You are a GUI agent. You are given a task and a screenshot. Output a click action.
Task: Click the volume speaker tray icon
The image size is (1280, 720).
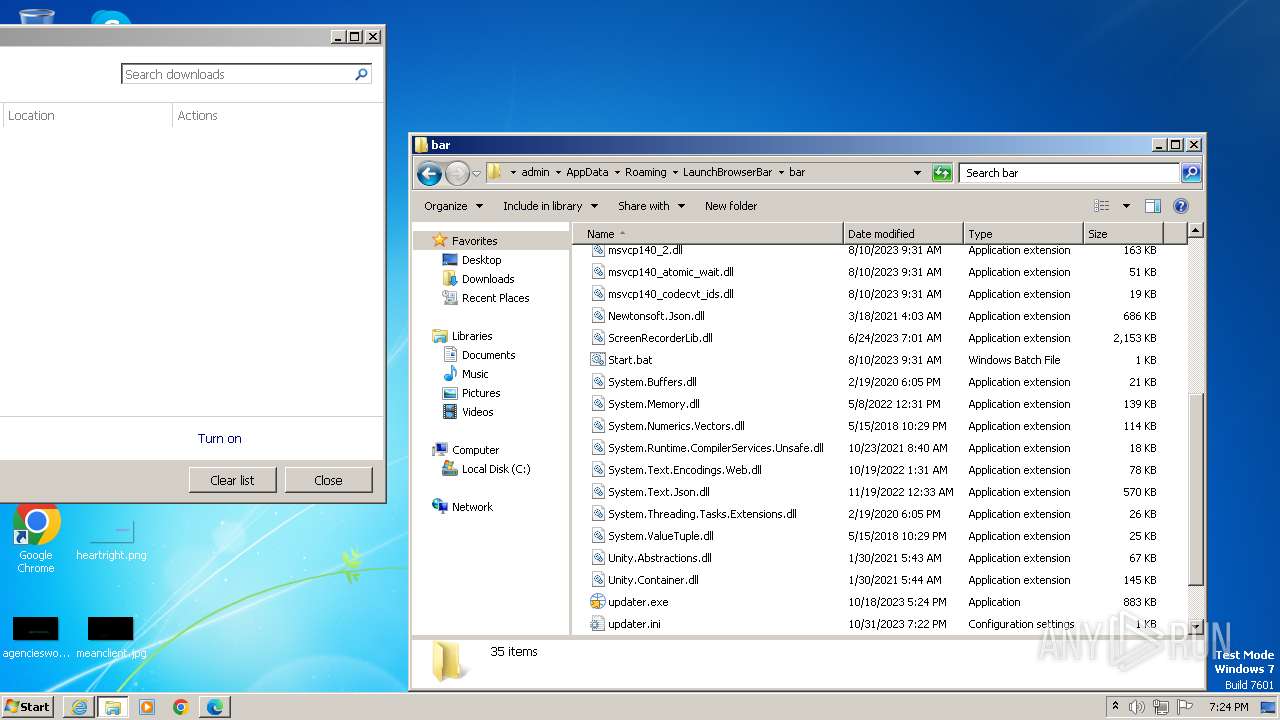[x=1137, y=707]
